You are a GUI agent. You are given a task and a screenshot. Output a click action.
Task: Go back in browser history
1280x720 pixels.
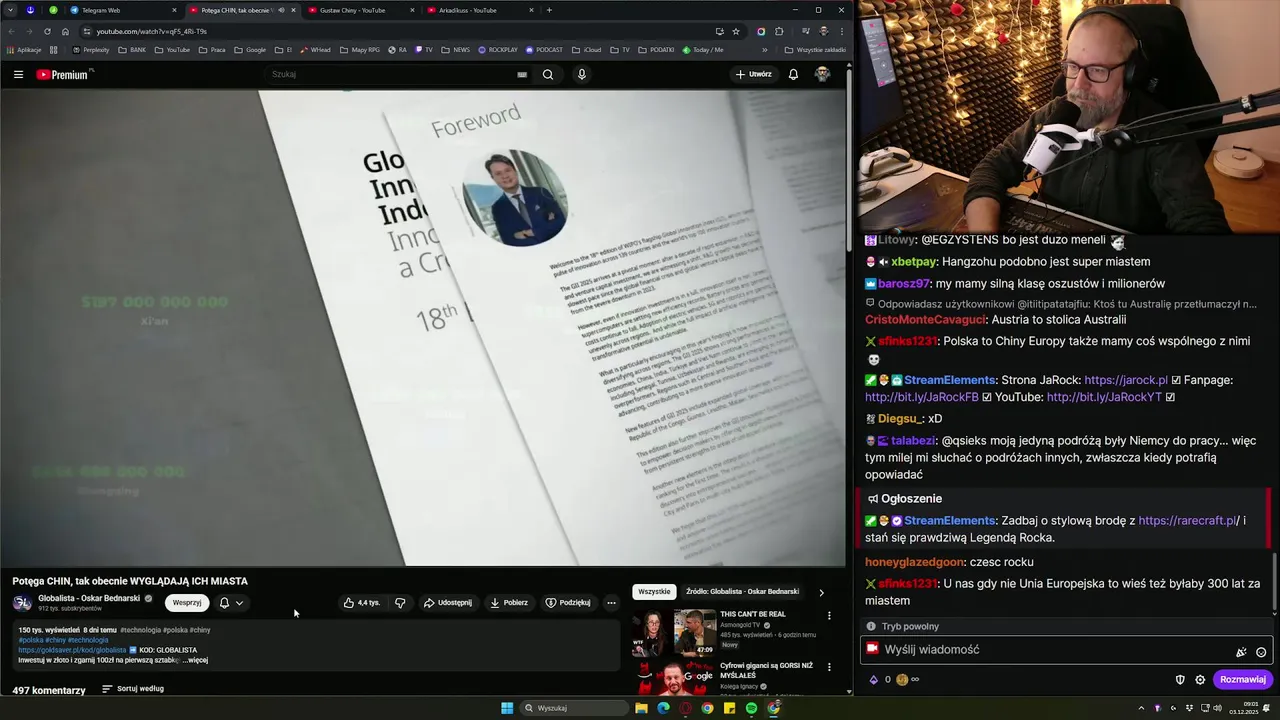tap(11, 31)
